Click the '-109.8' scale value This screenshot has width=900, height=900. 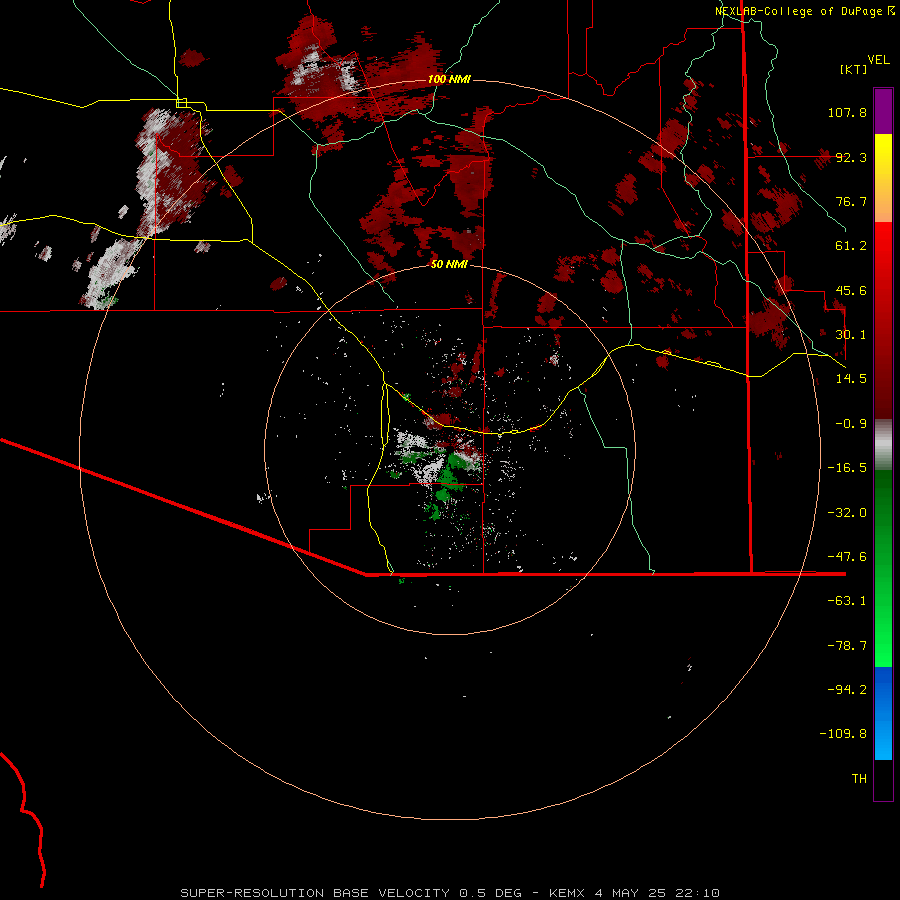843,734
